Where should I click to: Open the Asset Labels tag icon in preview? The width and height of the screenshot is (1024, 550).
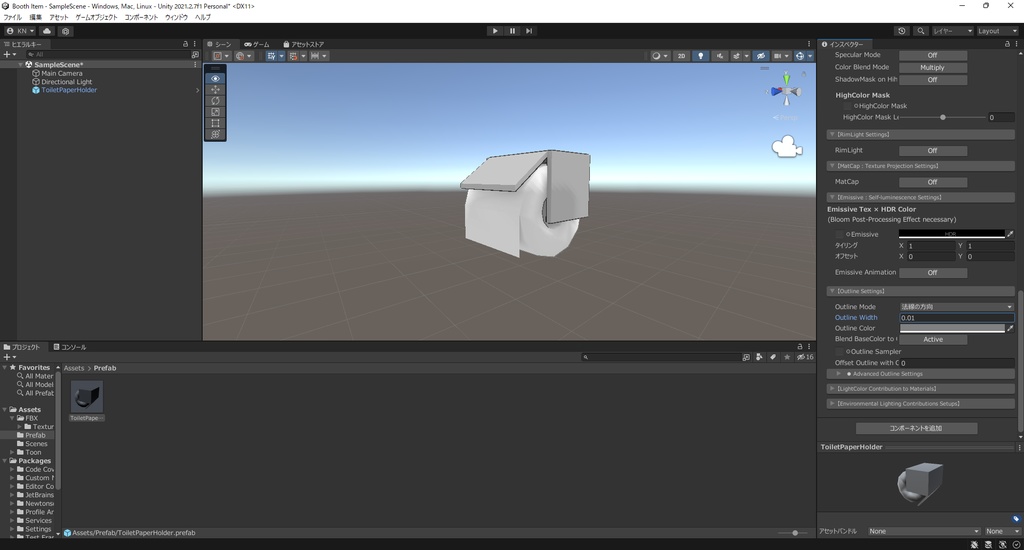(x=1016, y=519)
